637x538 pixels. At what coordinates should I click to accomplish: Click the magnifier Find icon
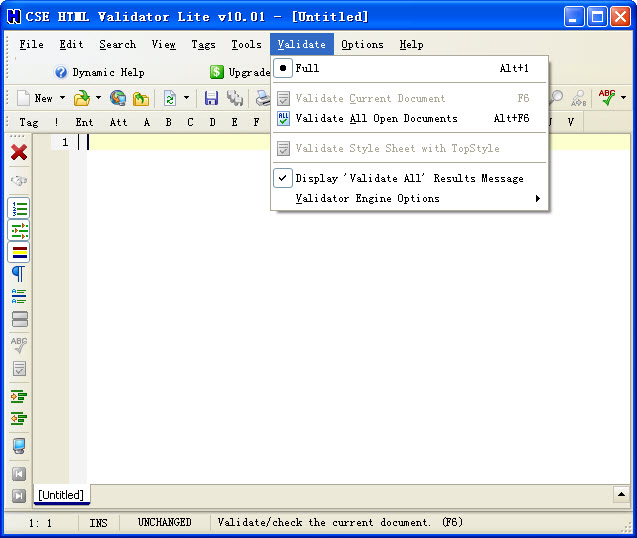click(556, 98)
